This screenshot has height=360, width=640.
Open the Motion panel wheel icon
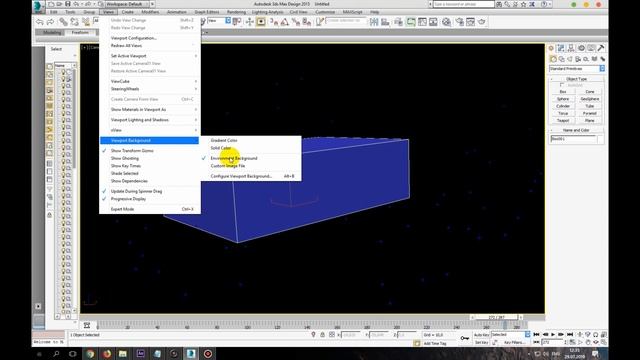[x=581, y=48]
